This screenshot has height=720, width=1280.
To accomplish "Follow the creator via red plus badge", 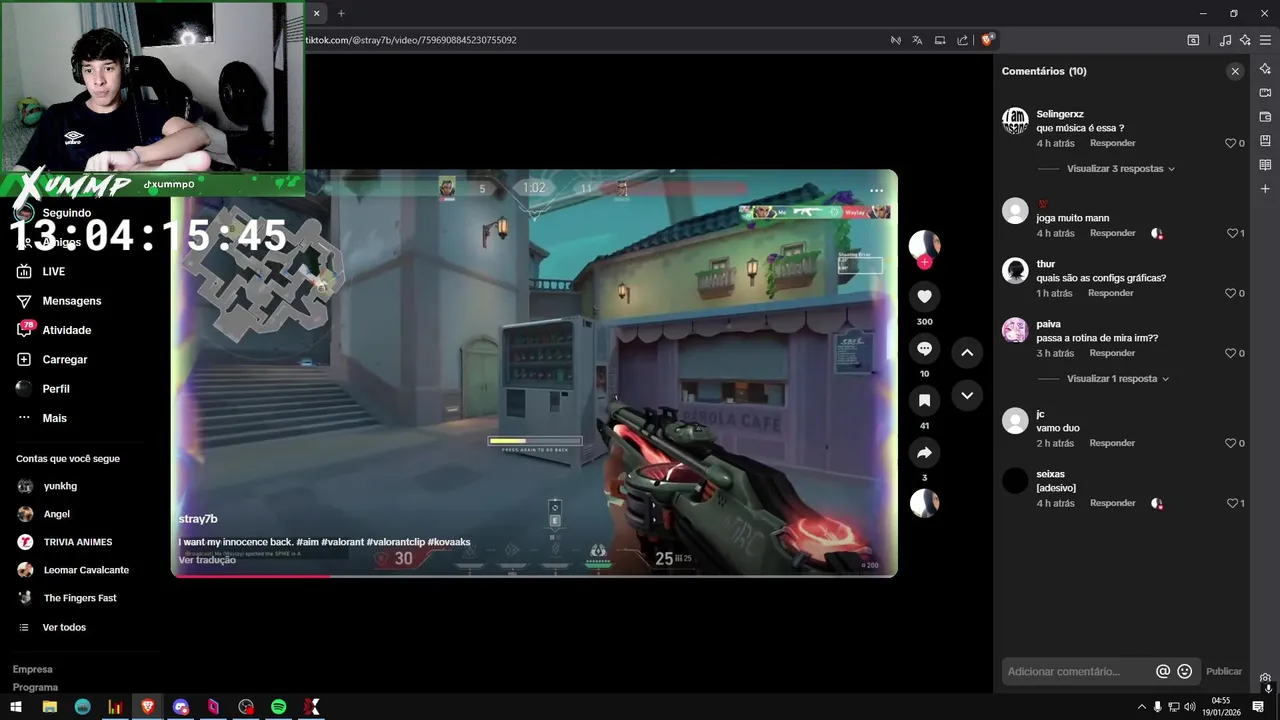I will point(924,262).
